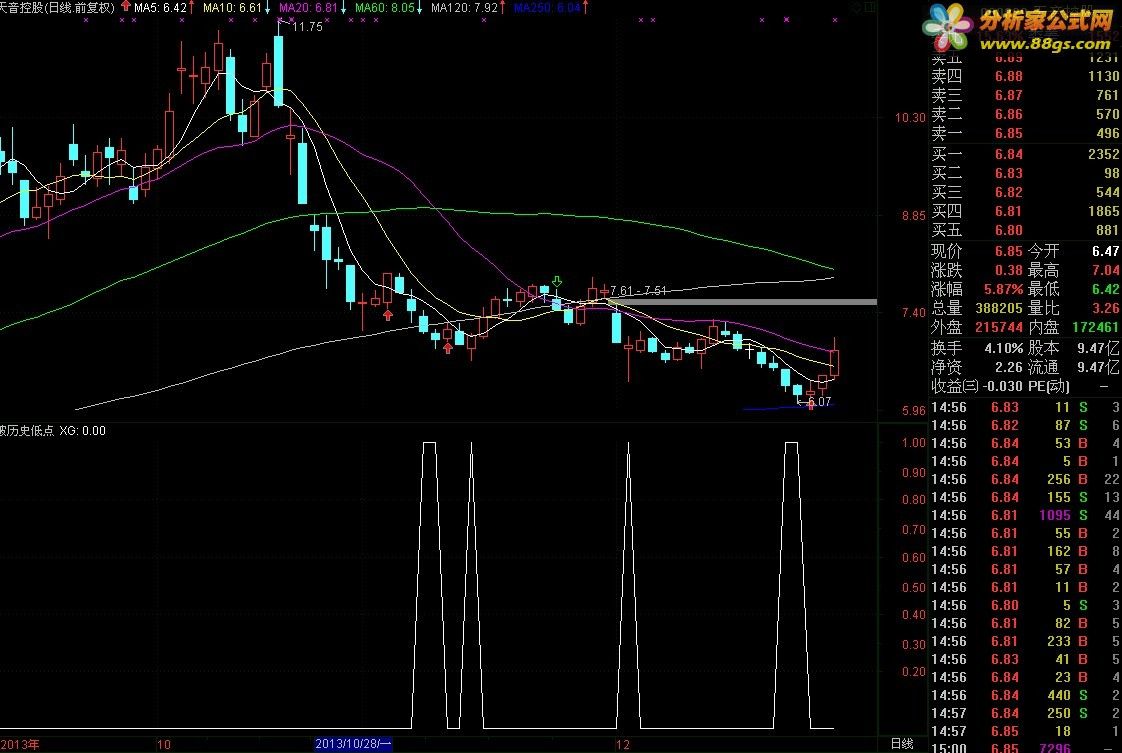
Task: Click the highlighted 2013/10/28/一 date label
Action: point(353,744)
